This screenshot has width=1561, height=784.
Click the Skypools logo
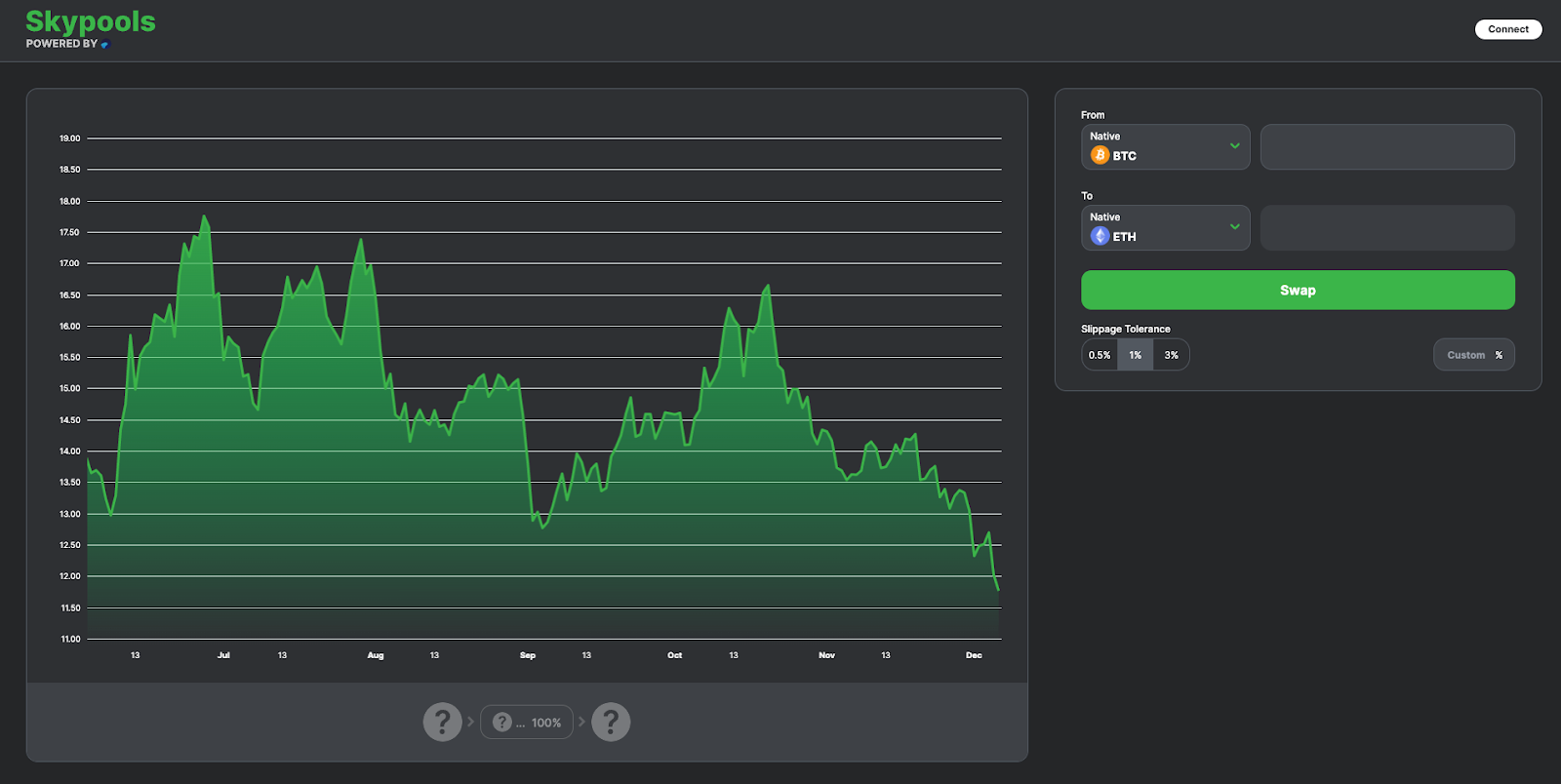91,21
